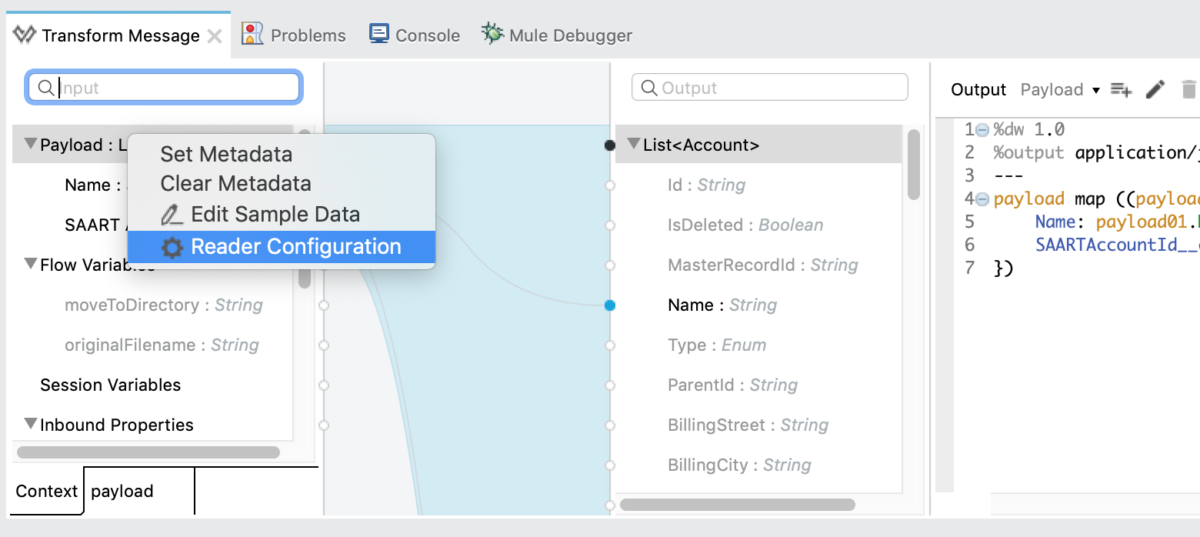Image resolution: width=1200 pixels, height=537 pixels.
Task: Click the mapped blue connector dot for Name
Action: 610,305
